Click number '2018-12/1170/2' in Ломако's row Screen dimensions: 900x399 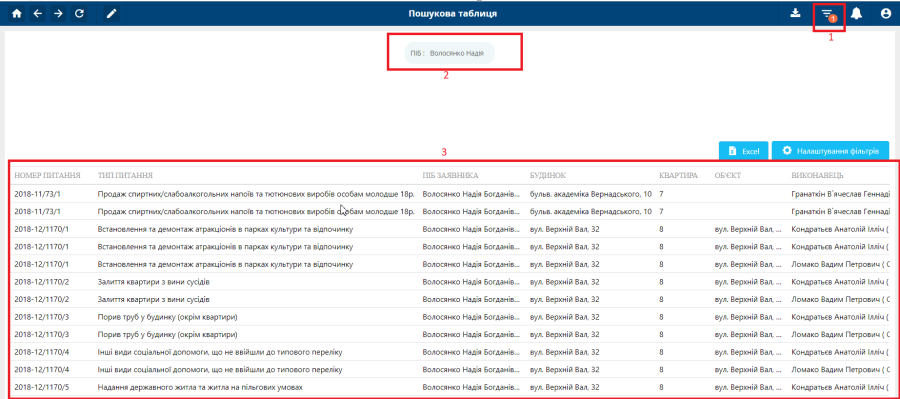click(x=41, y=300)
